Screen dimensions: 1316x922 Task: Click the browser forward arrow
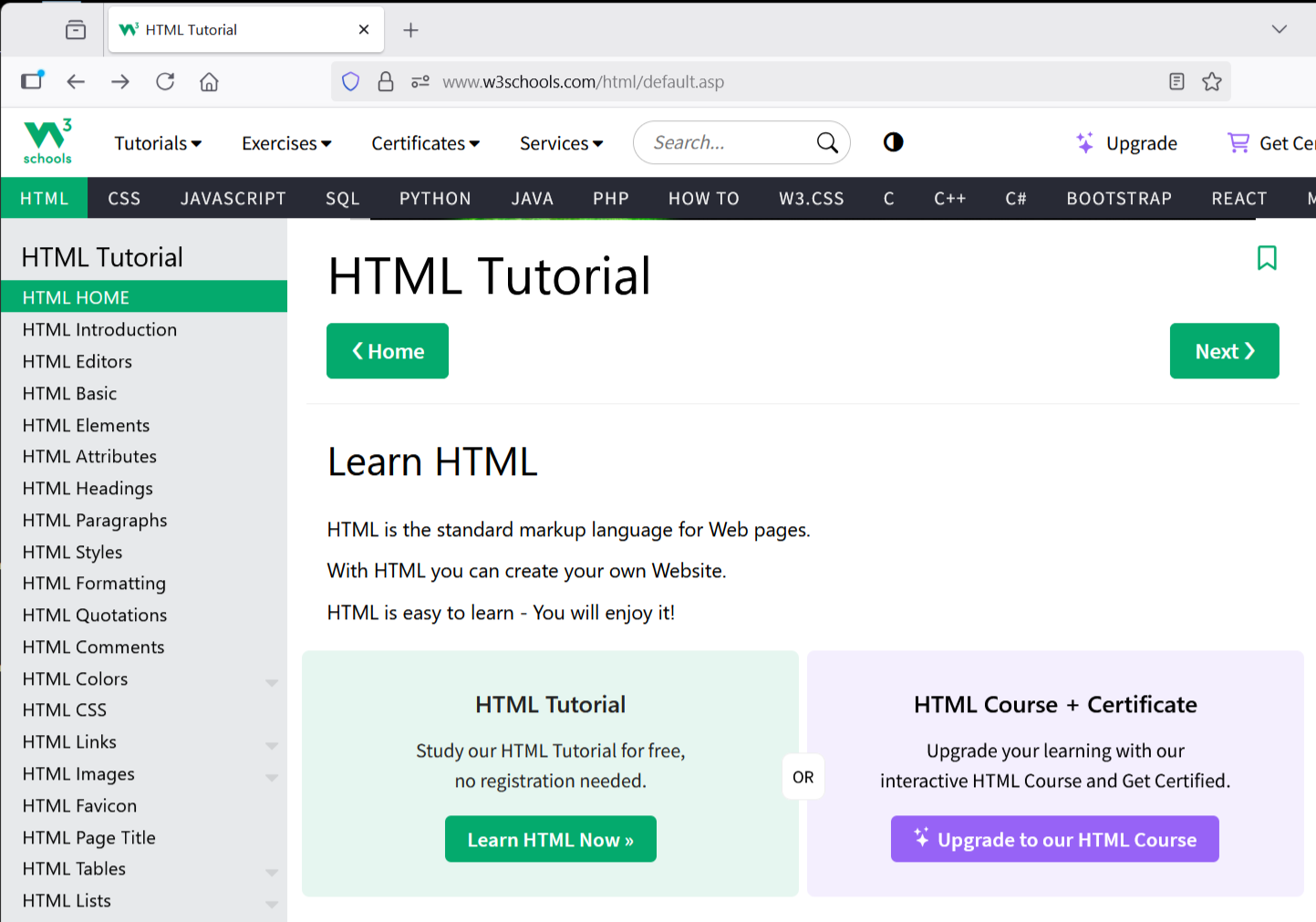click(x=120, y=82)
